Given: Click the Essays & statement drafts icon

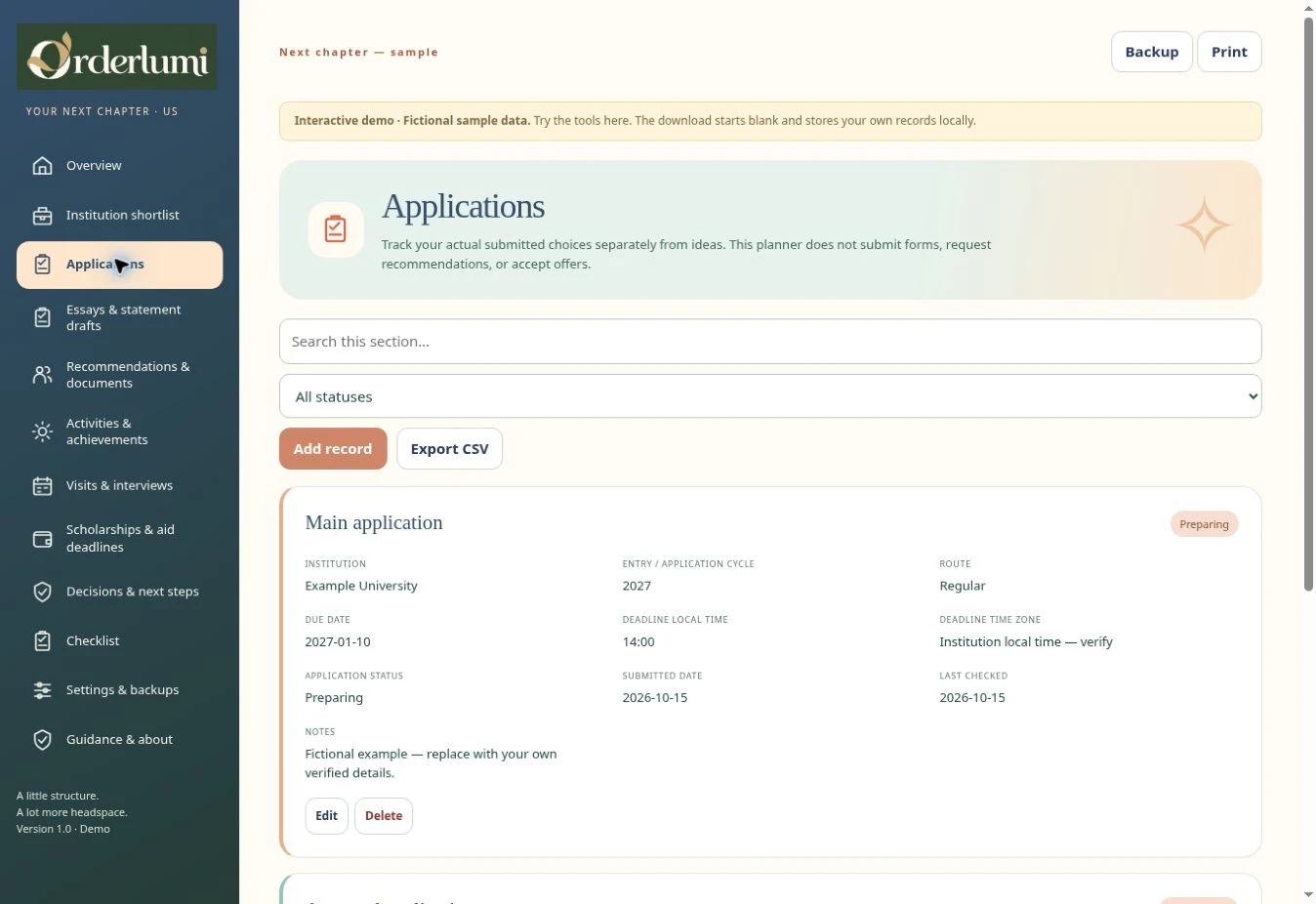Looking at the screenshot, I should pyautogui.click(x=42, y=317).
